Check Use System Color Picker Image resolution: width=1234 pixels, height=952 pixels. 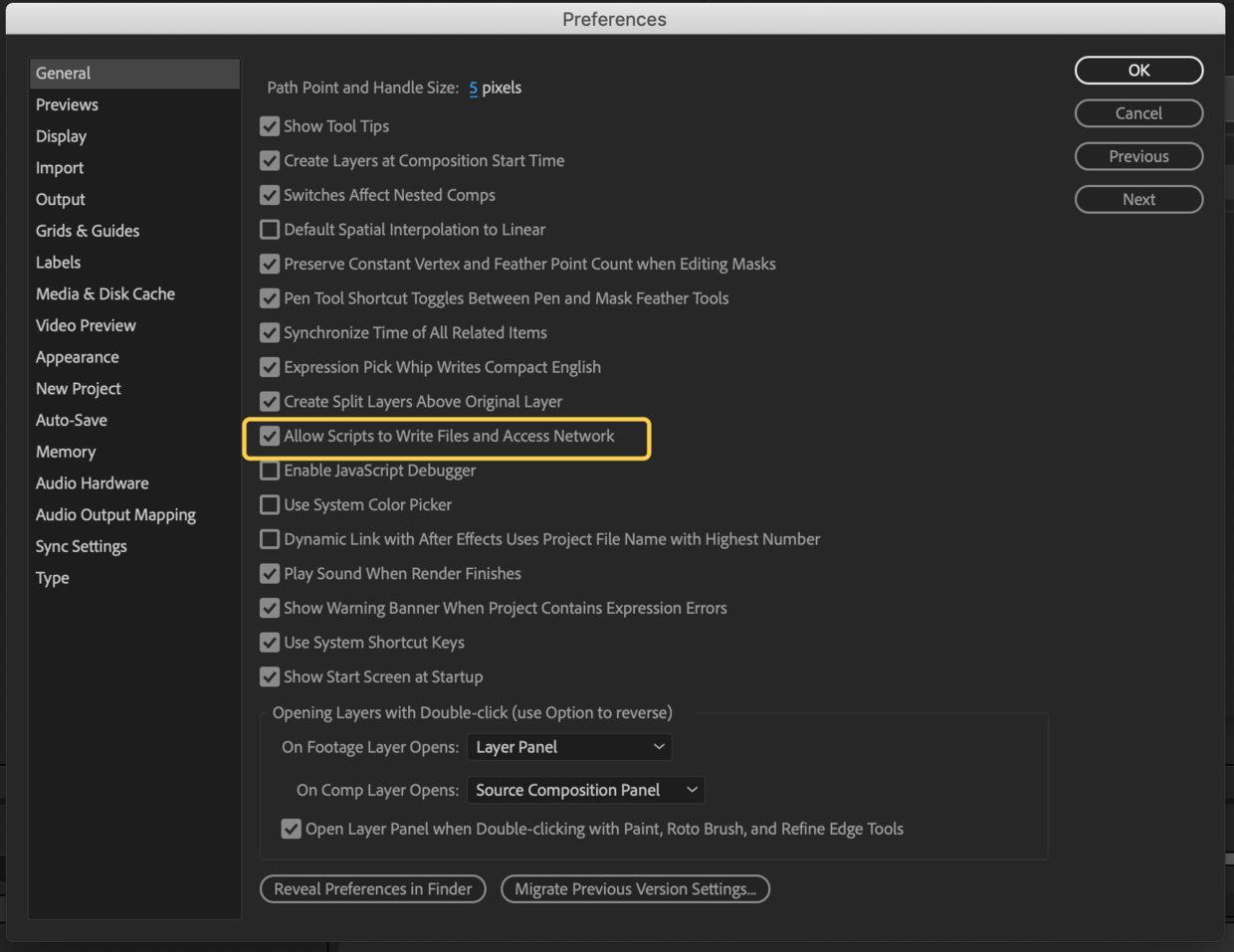point(270,504)
